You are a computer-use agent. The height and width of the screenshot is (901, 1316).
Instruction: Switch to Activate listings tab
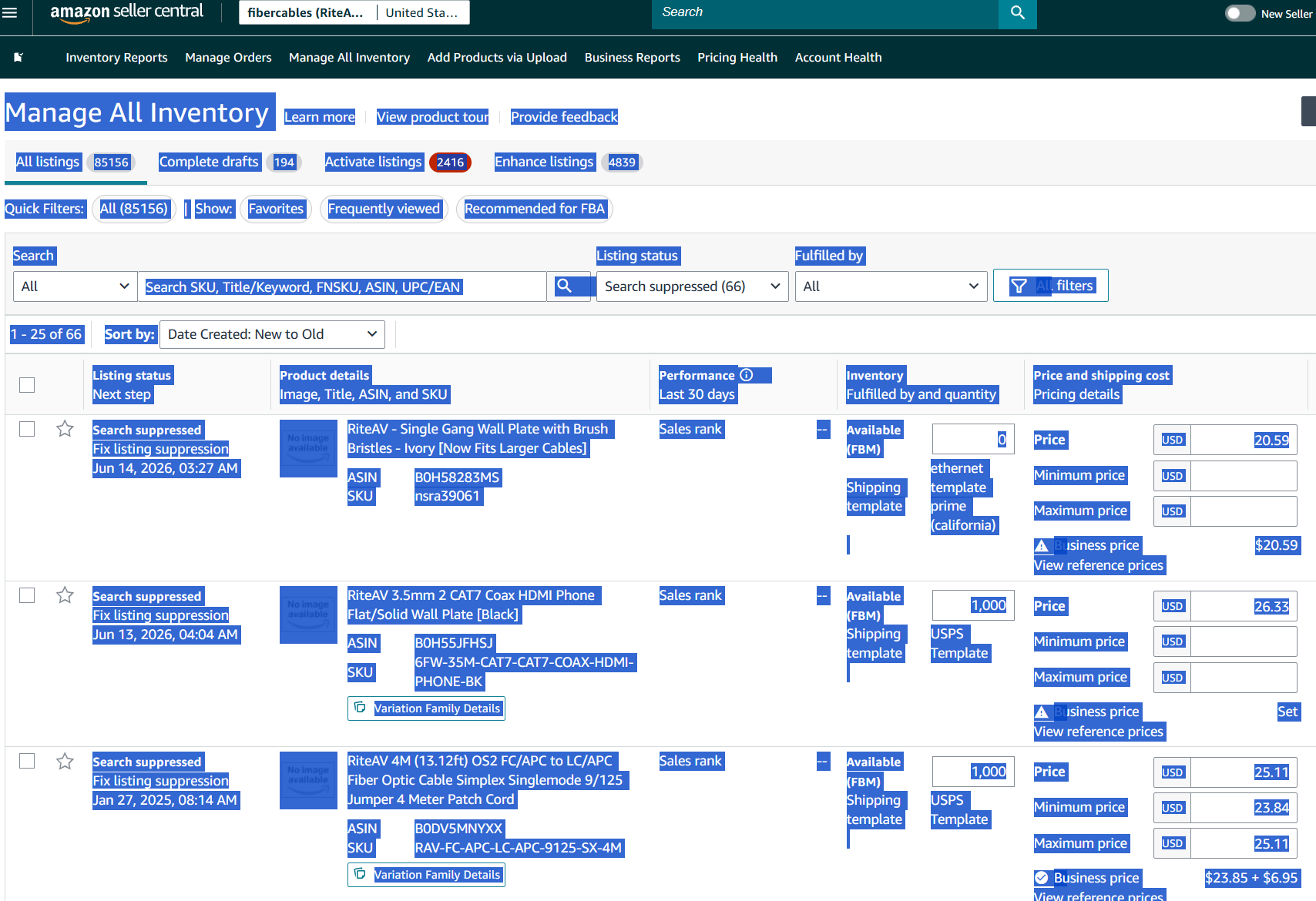coord(397,162)
